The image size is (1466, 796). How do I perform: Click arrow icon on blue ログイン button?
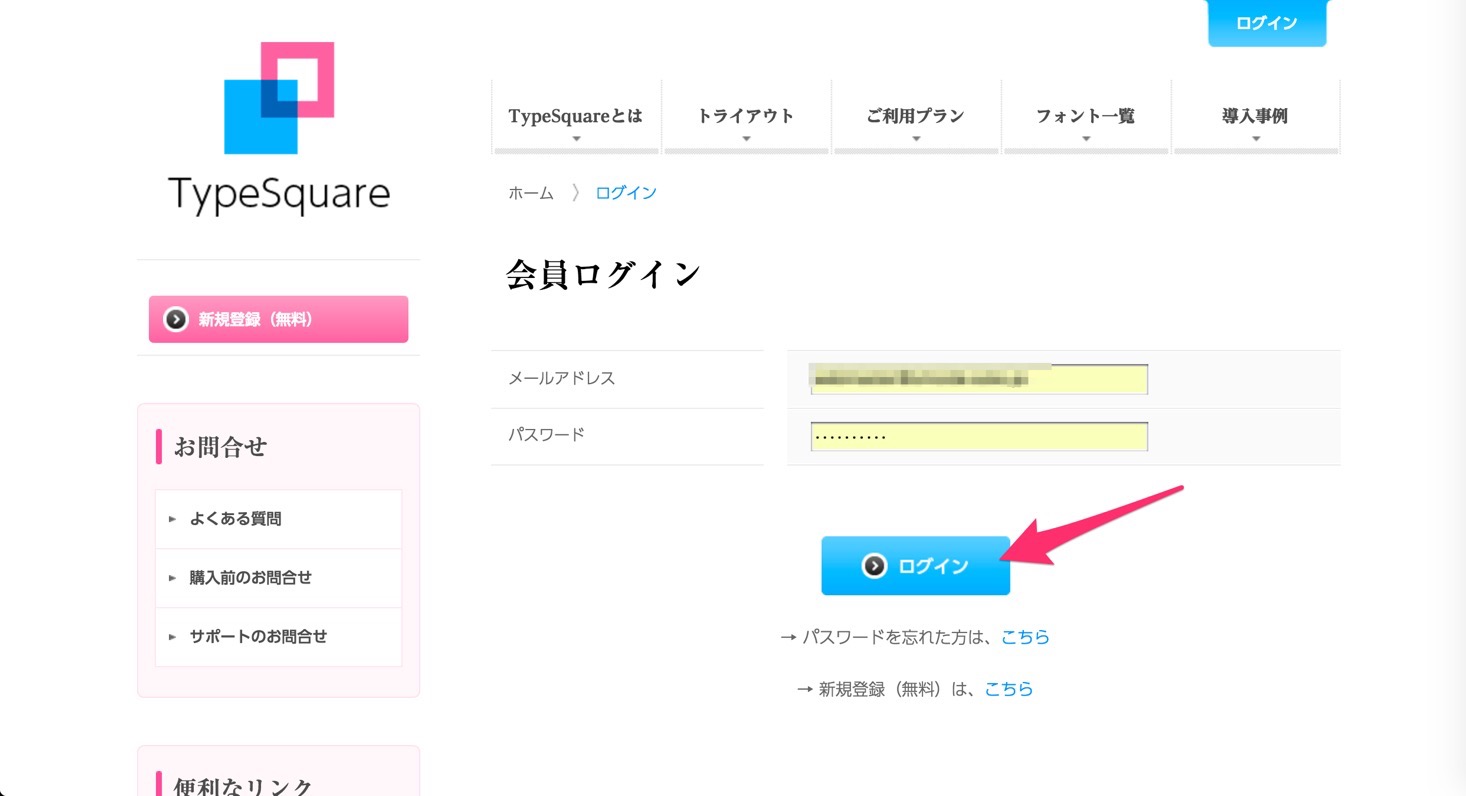[874, 566]
